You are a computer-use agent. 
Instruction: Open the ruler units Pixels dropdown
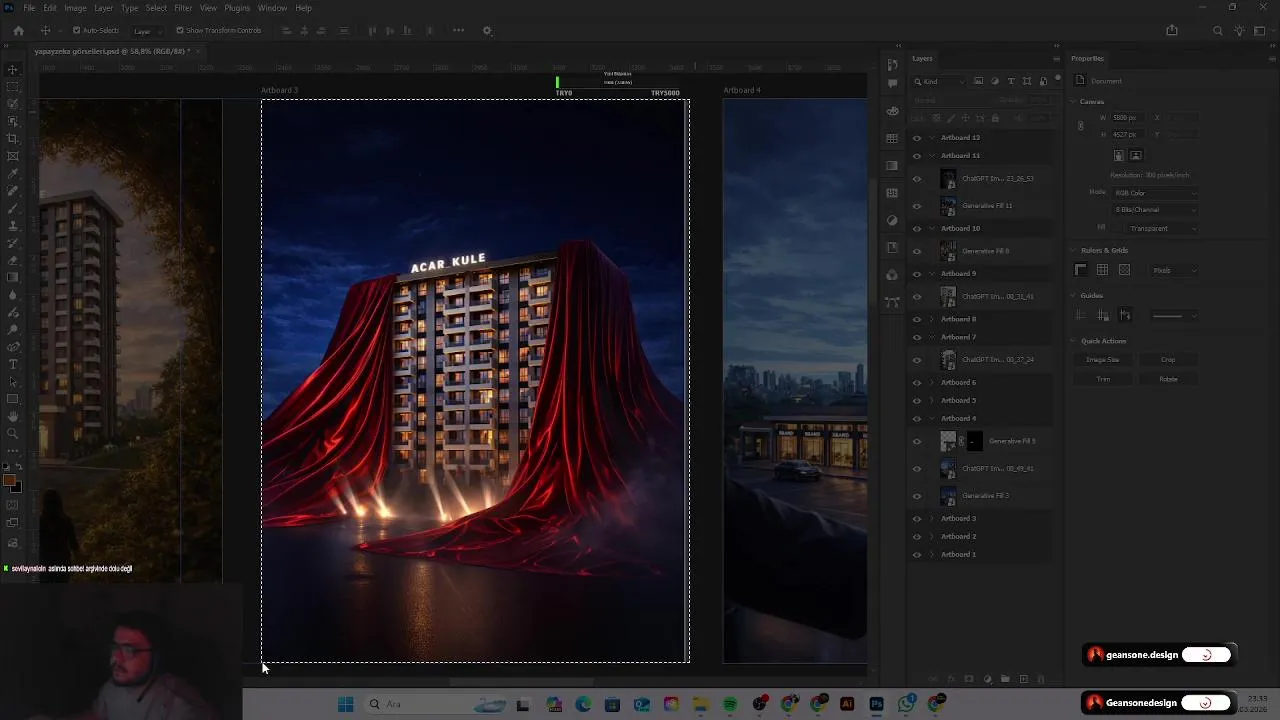(x=1173, y=270)
